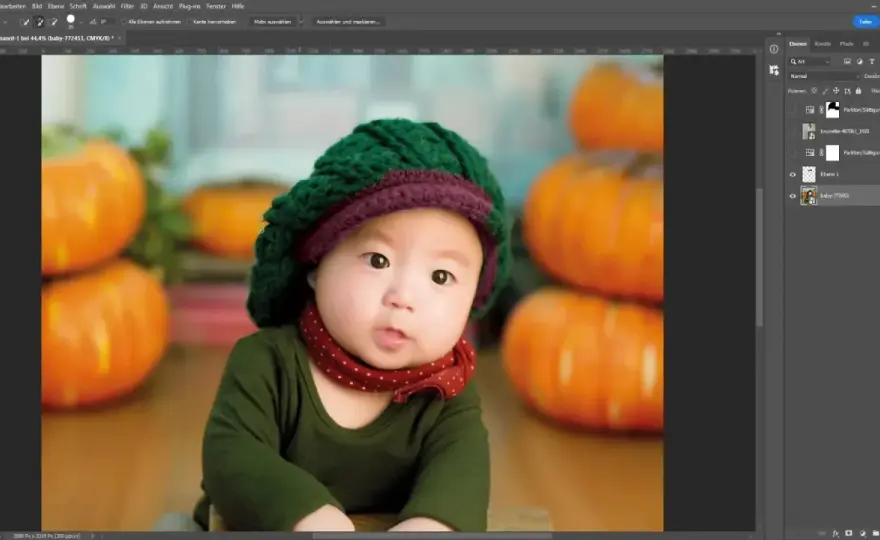
Task: Select black-and-white mask of top Farbton/Sättigung layer
Action: 833,110
